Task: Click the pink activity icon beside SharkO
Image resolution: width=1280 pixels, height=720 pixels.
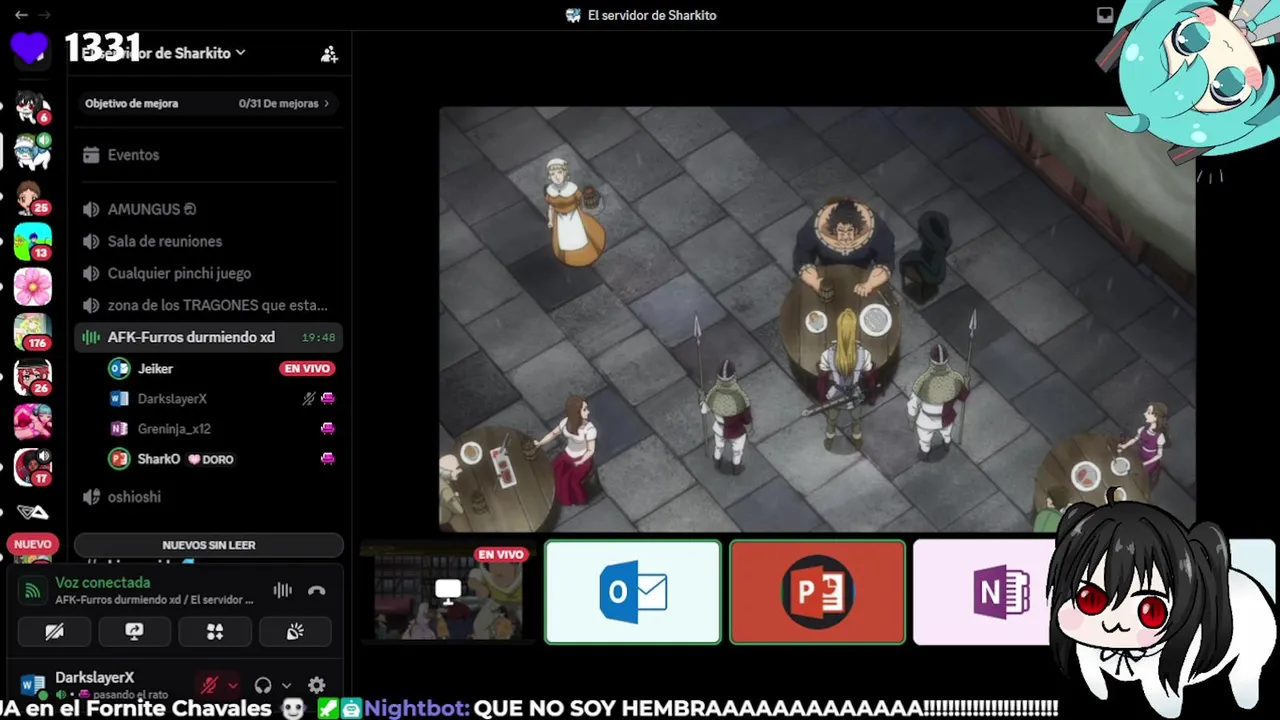Action: 327,459
